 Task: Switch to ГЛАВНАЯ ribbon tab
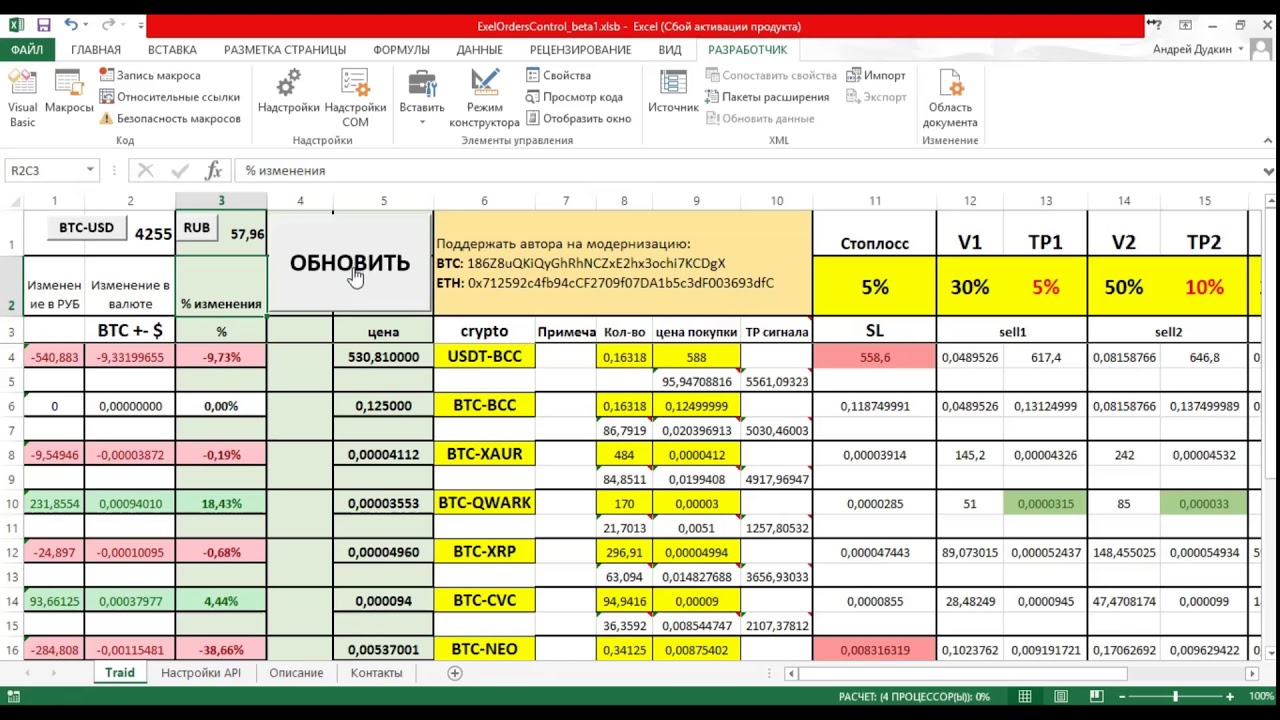coord(96,49)
